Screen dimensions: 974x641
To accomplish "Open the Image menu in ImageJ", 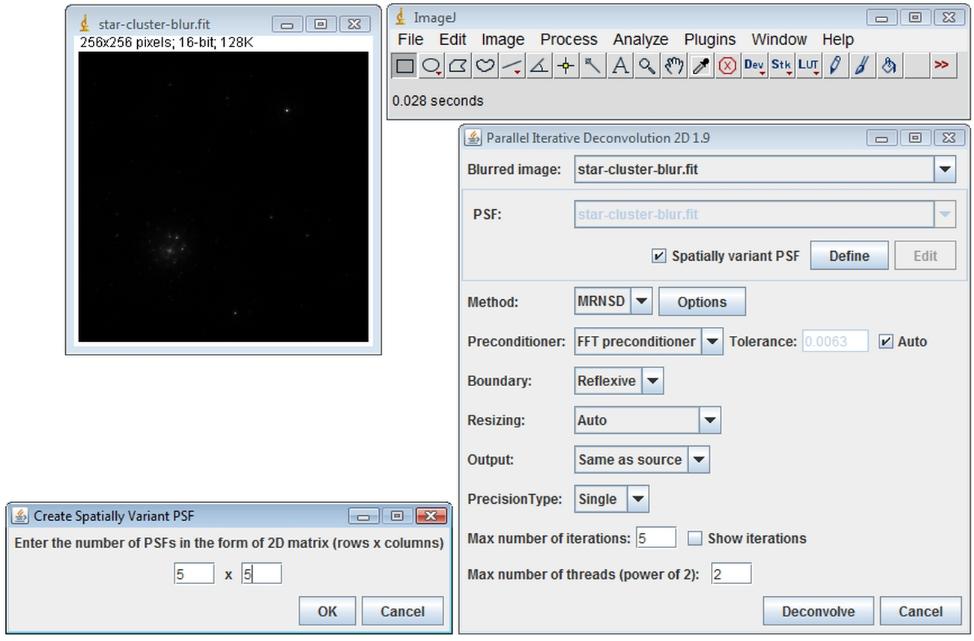I will (503, 39).
